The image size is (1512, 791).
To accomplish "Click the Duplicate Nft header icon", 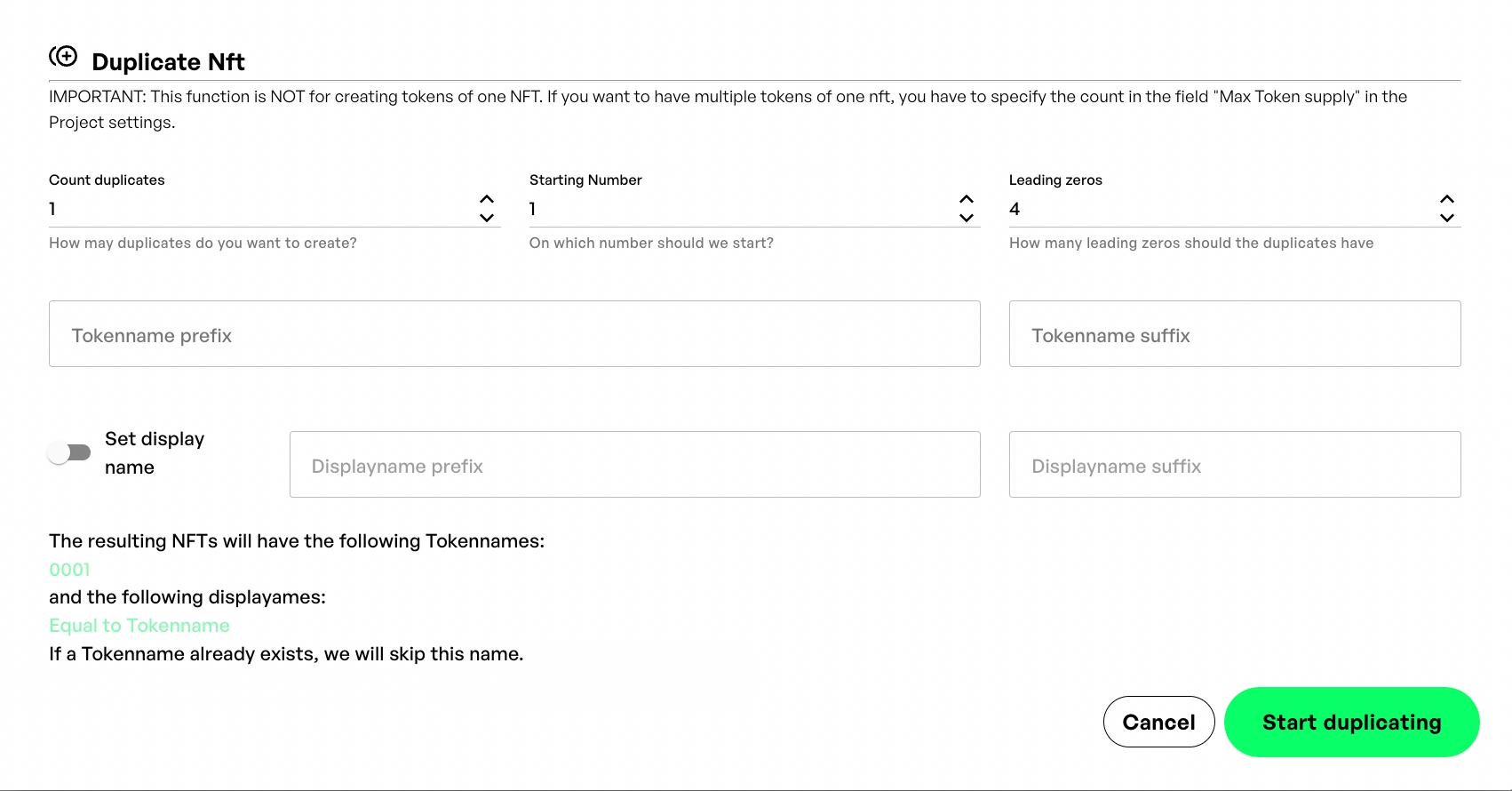I will tap(63, 57).
